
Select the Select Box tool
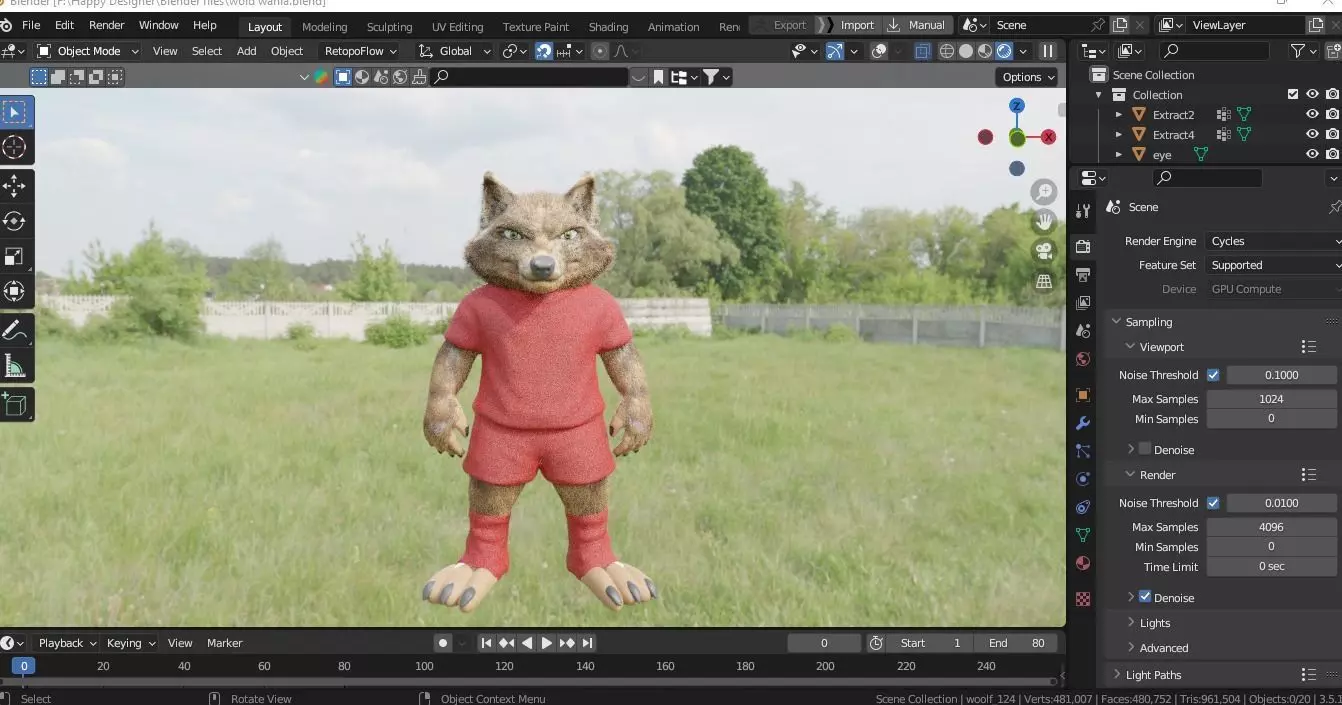15,113
